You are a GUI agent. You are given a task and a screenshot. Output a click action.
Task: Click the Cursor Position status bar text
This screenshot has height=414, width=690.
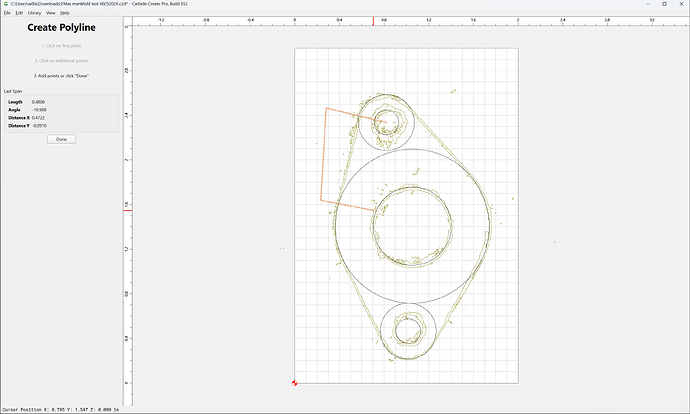[x=61, y=410]
